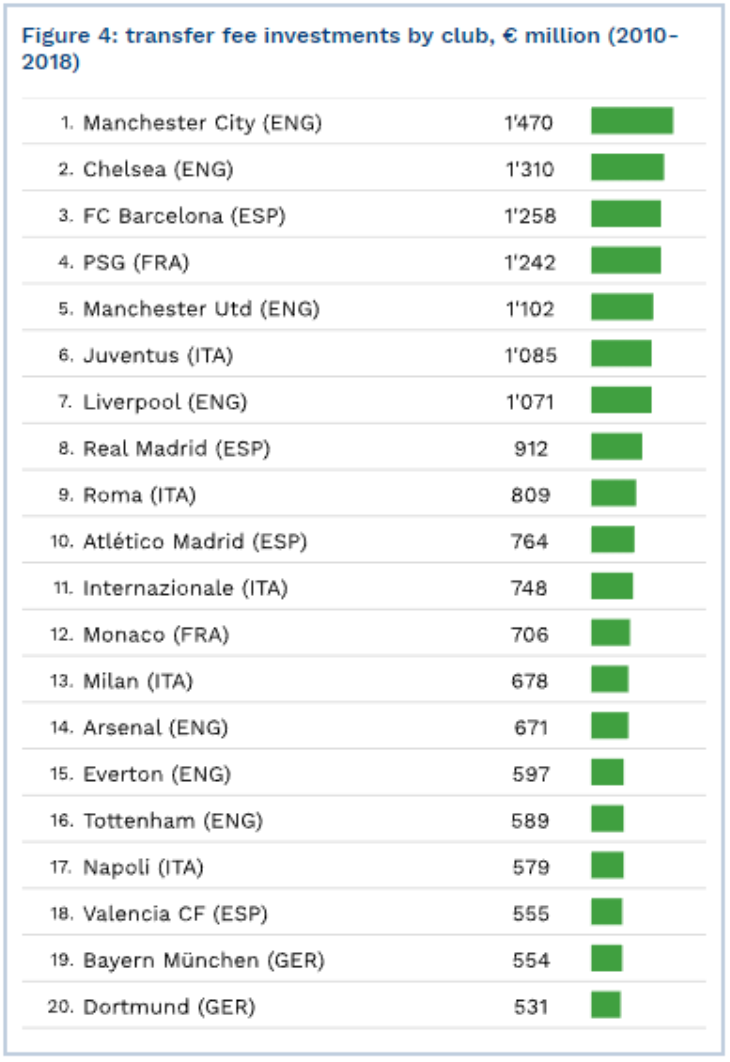
Task: Click the Manchester Utd (ENG) label
Action: tap(201, 309)
